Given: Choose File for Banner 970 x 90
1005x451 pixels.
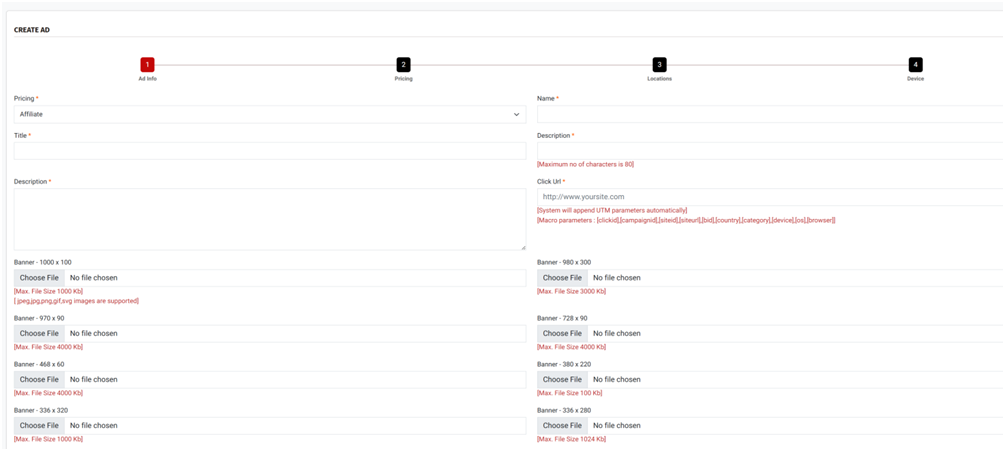Looking at the screenshot, I should (x=39, y=333).
